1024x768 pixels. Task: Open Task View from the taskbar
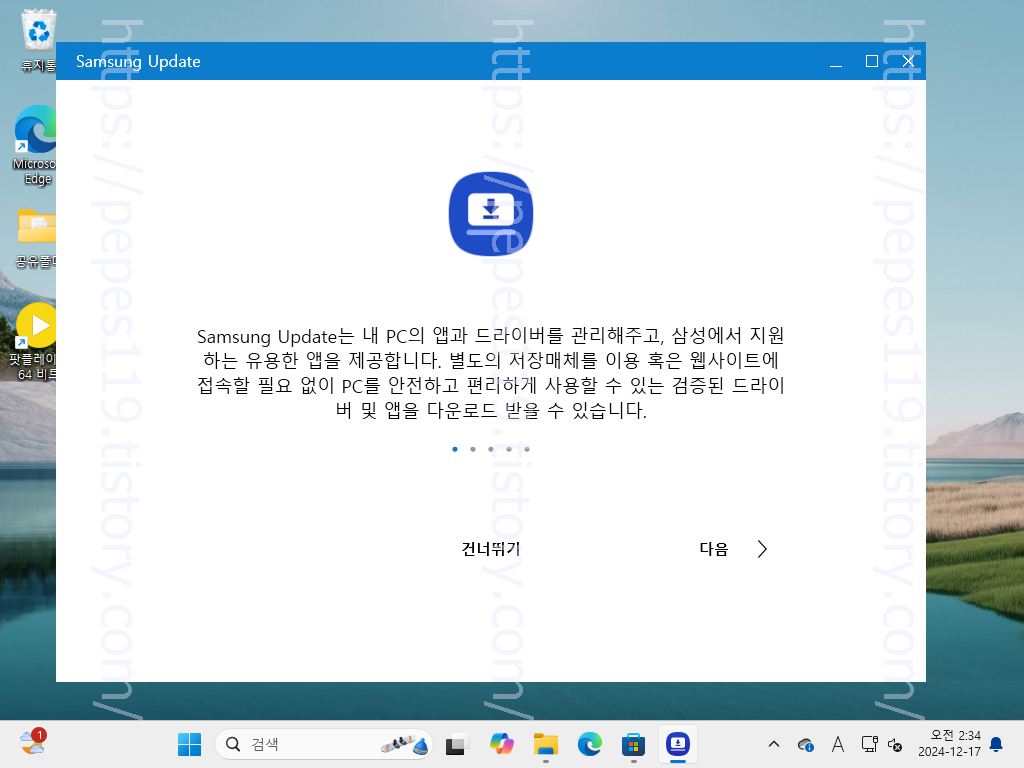point(457,744)
